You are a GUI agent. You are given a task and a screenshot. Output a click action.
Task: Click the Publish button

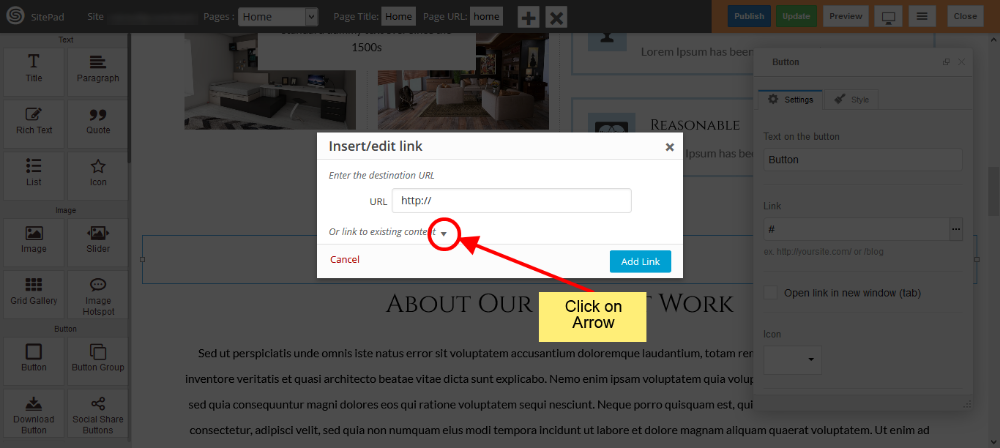(749, 17)
